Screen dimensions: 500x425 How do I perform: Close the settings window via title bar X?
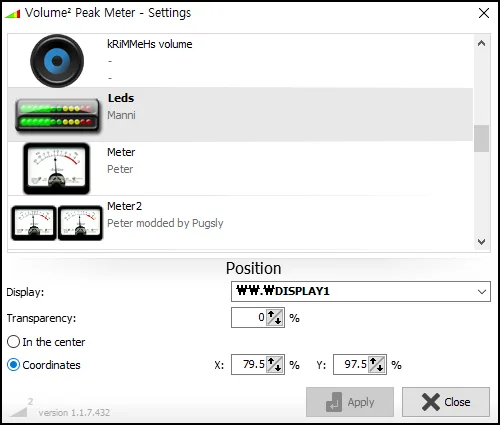pos(484,13)
